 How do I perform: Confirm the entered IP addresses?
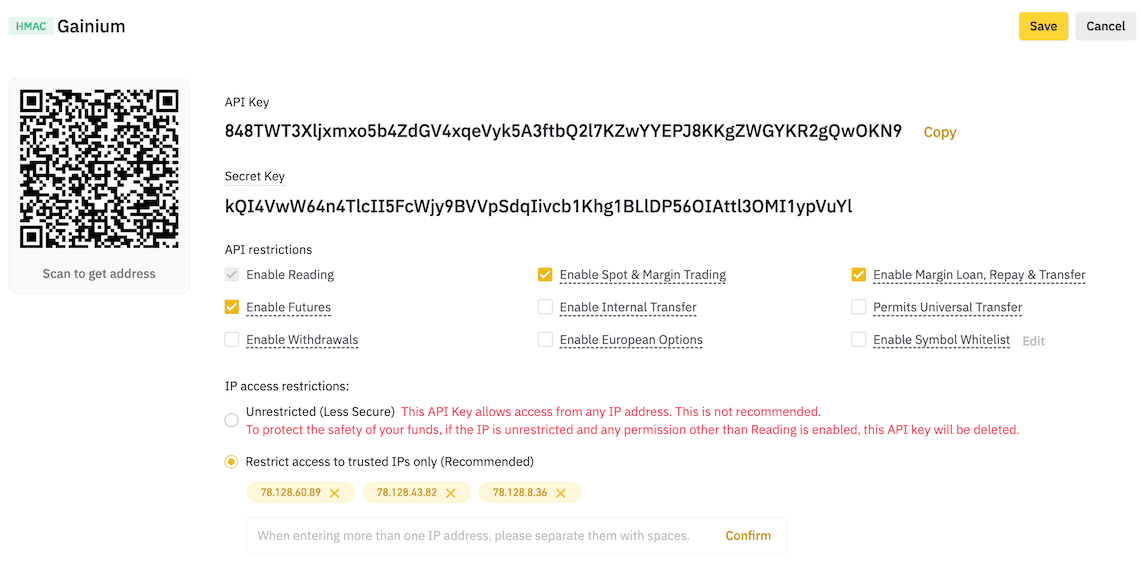748,536
